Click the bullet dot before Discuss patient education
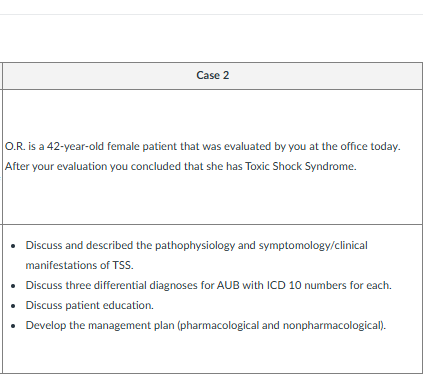423x386 pixels. [13, 306]
